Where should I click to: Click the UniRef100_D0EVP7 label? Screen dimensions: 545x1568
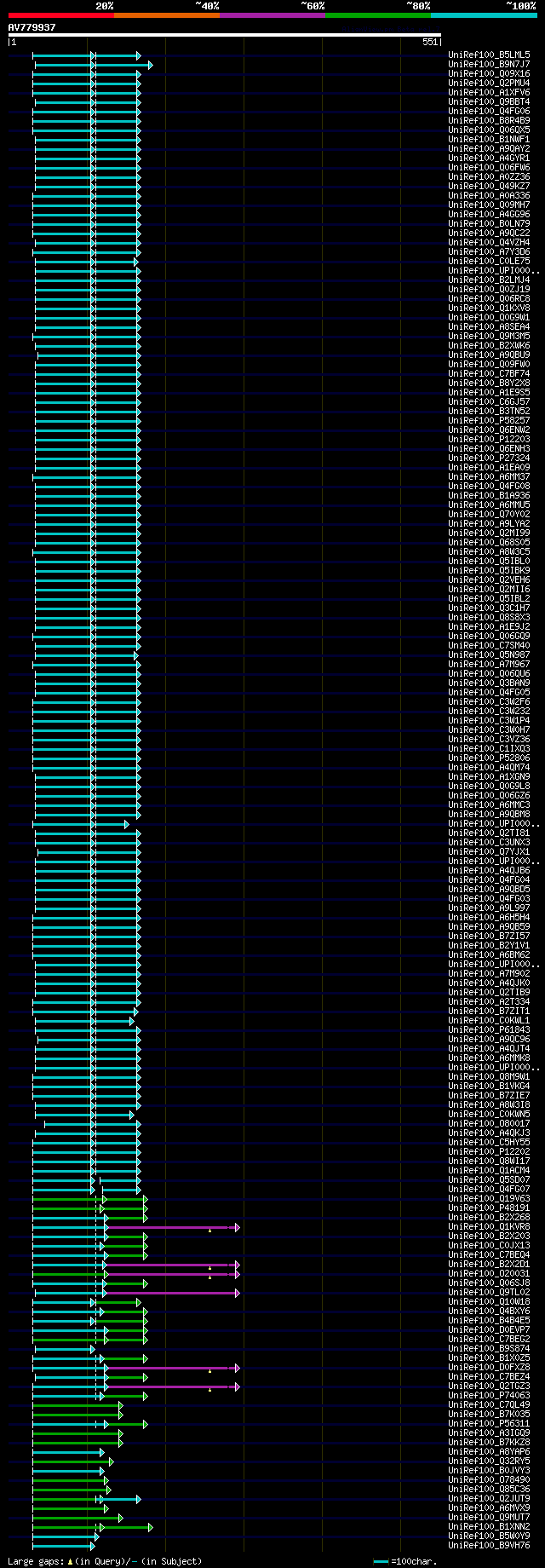(x=489, y=1329)
